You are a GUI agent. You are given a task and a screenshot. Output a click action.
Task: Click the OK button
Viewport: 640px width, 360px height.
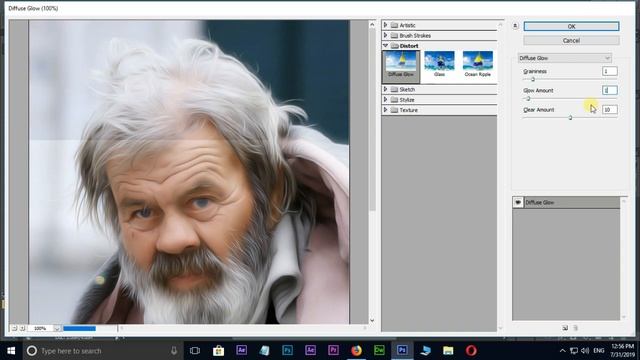pos(571,26)
